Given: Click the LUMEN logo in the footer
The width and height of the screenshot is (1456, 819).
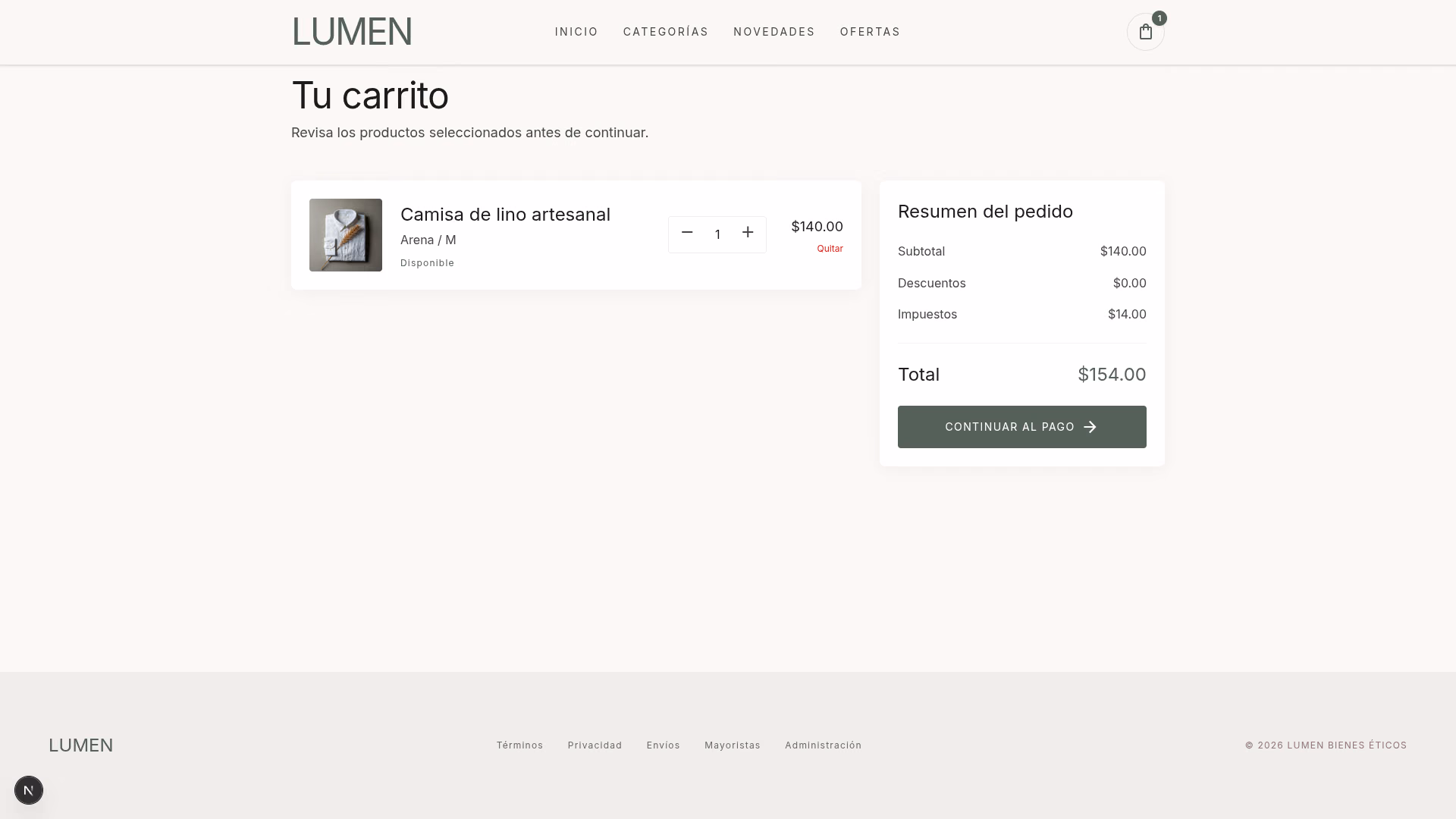Looking at the screenshot, I should click(x=80, y=745).
